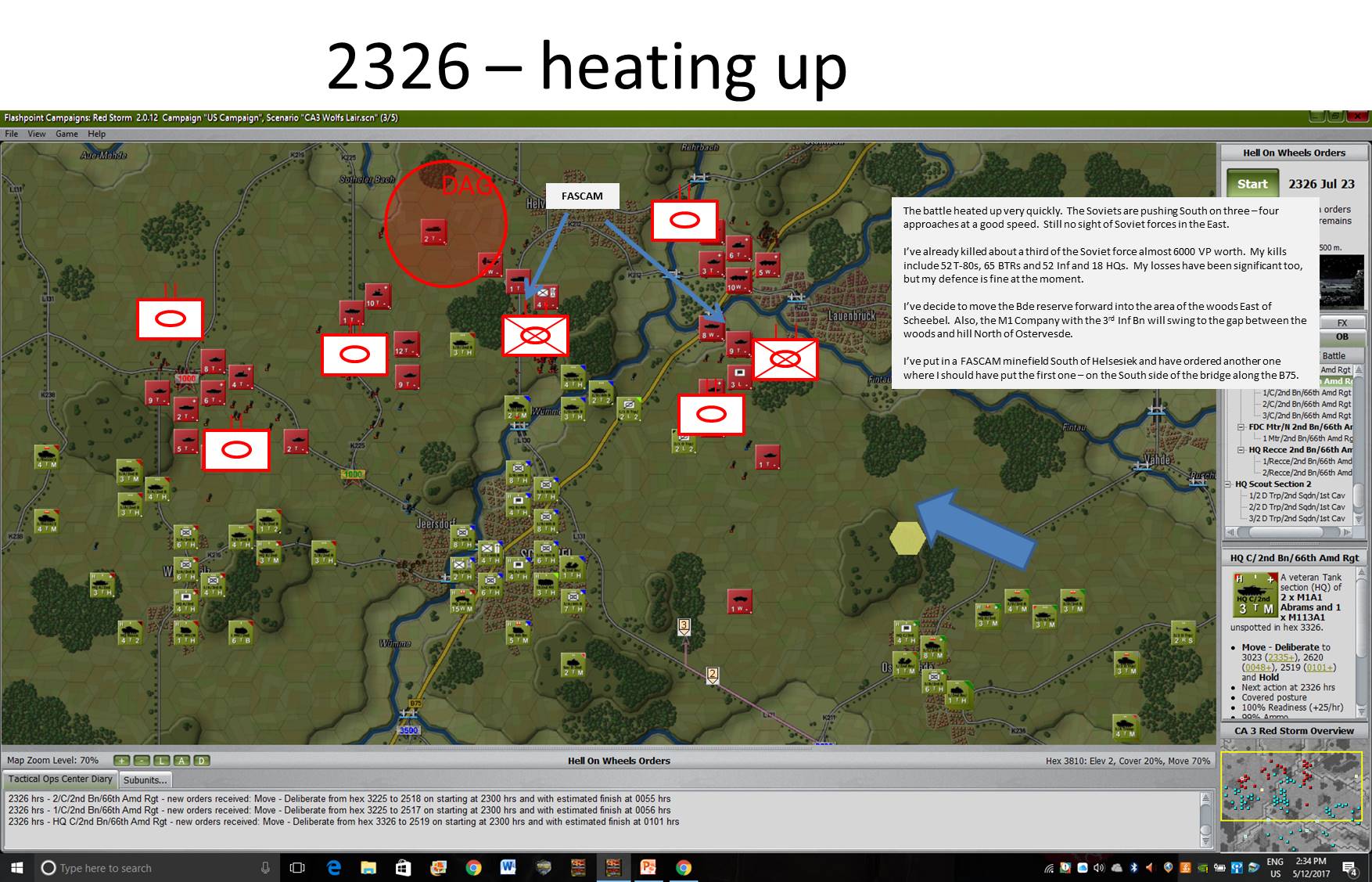
Task: Click the D map zoom button
Action: click(202, 761)
